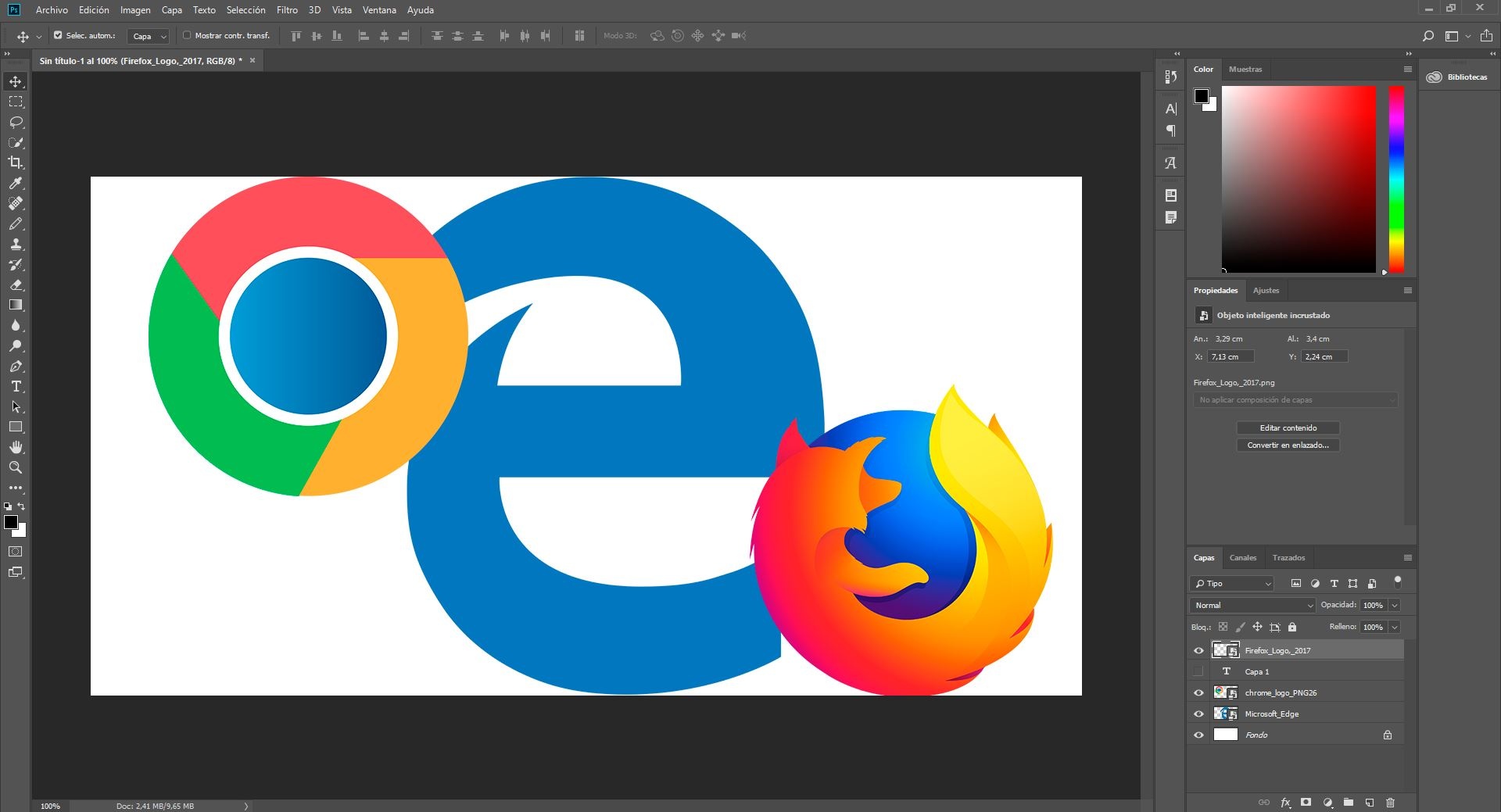Open the Color panel options menu

pos(1407,70)
